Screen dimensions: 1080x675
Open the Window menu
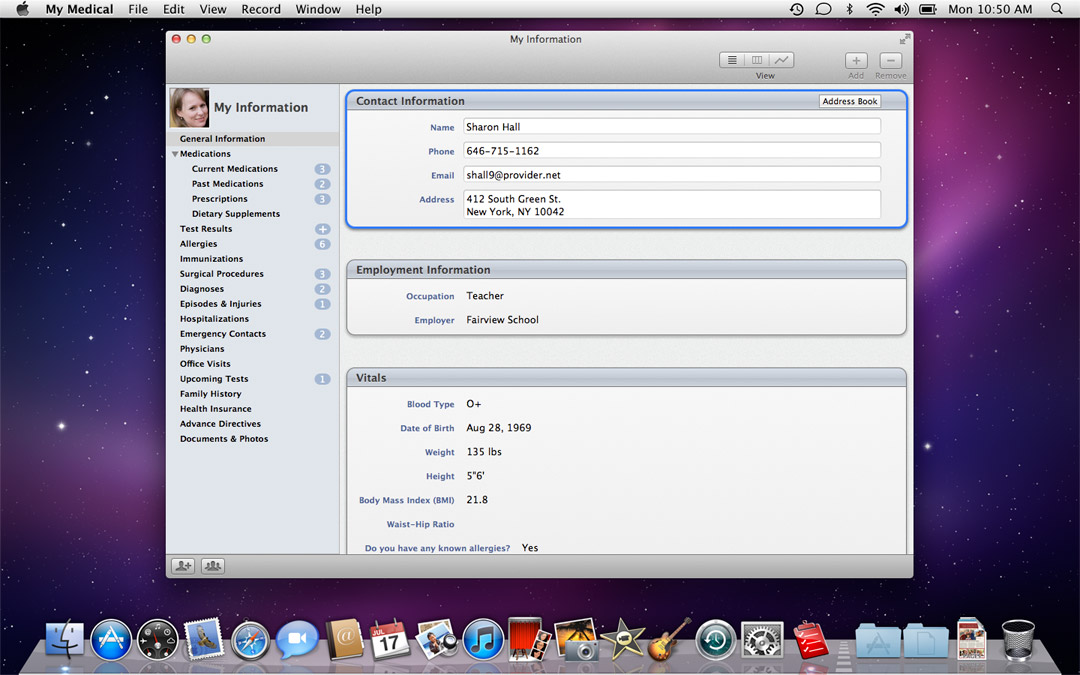[317, 9]
